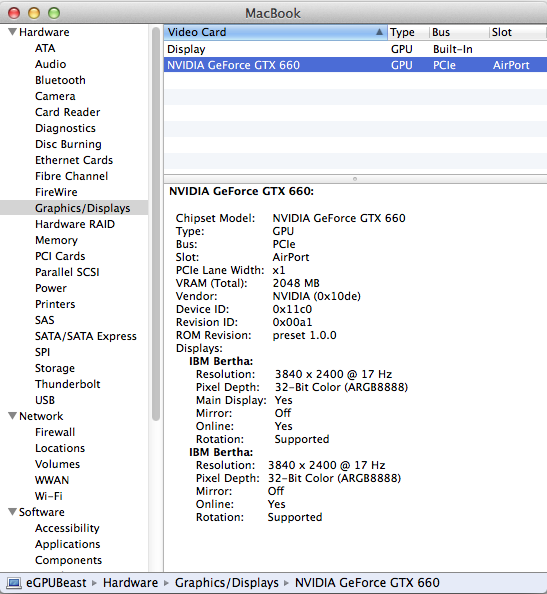Select USB in the sidebar
The height and width of the screenshot is (594, 547).
pyautogui.click(x=45, y=400)
